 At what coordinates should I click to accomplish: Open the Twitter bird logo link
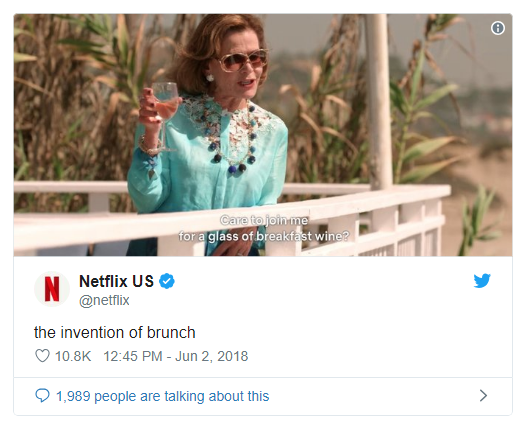482,281
